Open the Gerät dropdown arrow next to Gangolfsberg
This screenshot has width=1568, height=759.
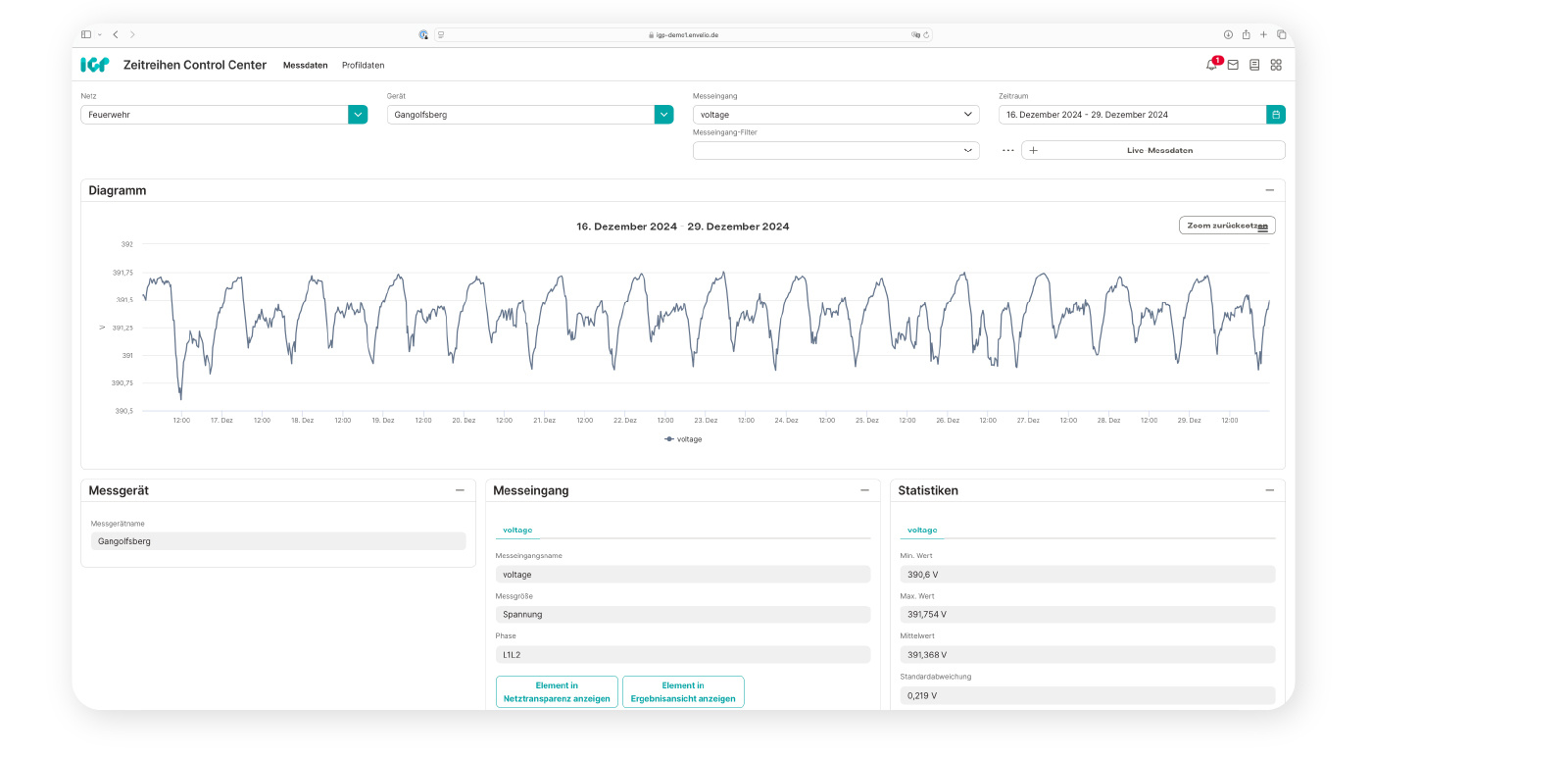click(664, 115)
